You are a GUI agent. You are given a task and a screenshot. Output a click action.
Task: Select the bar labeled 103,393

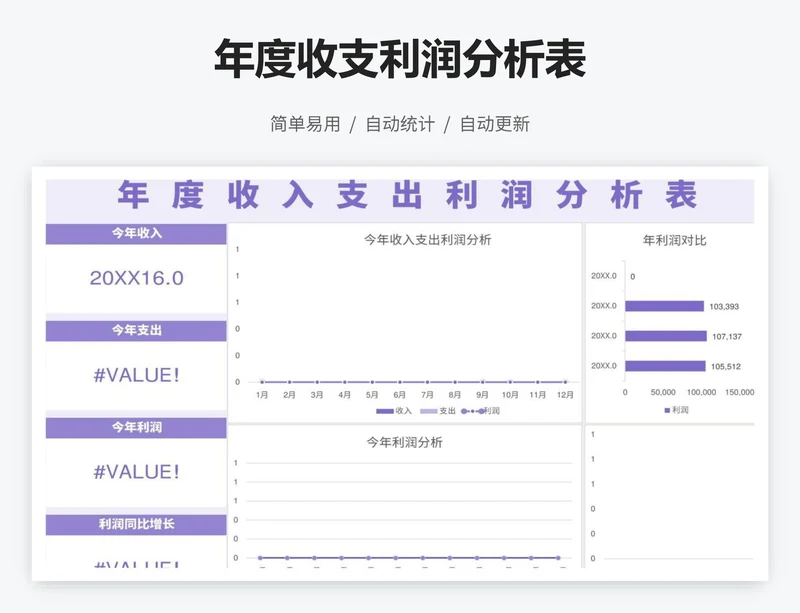click(664, 306)
